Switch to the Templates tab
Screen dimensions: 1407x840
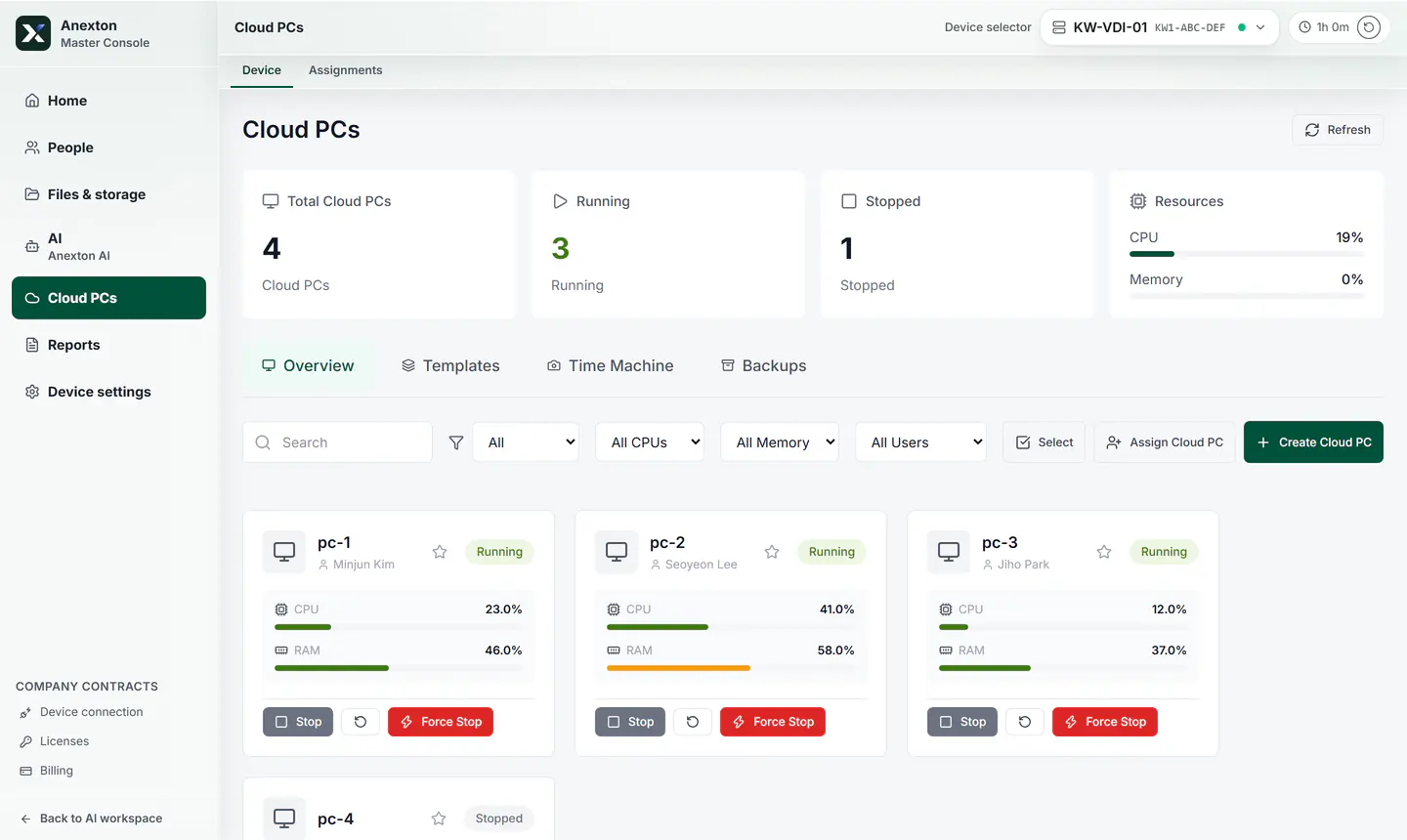point(450,365)
